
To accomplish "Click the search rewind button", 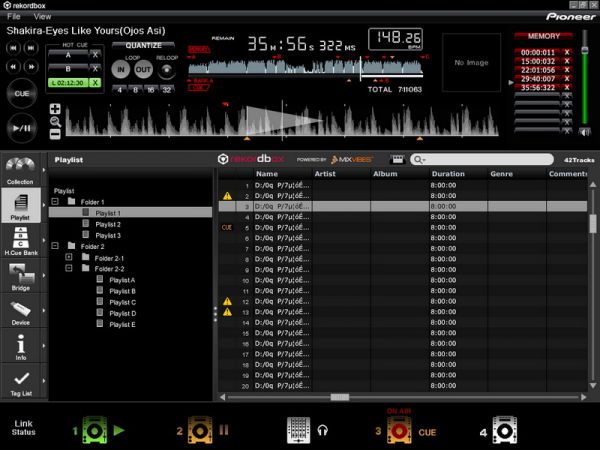I will pyautogui.click(x=13, y=67).
